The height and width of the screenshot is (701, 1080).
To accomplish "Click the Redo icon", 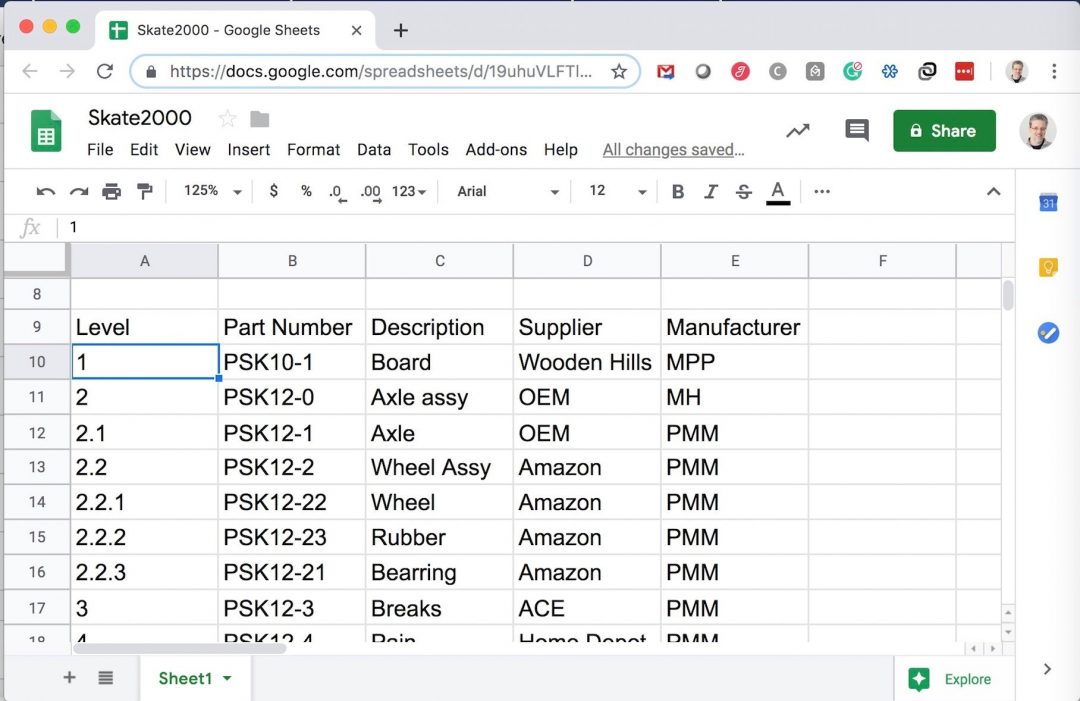I will click(79, 191).
